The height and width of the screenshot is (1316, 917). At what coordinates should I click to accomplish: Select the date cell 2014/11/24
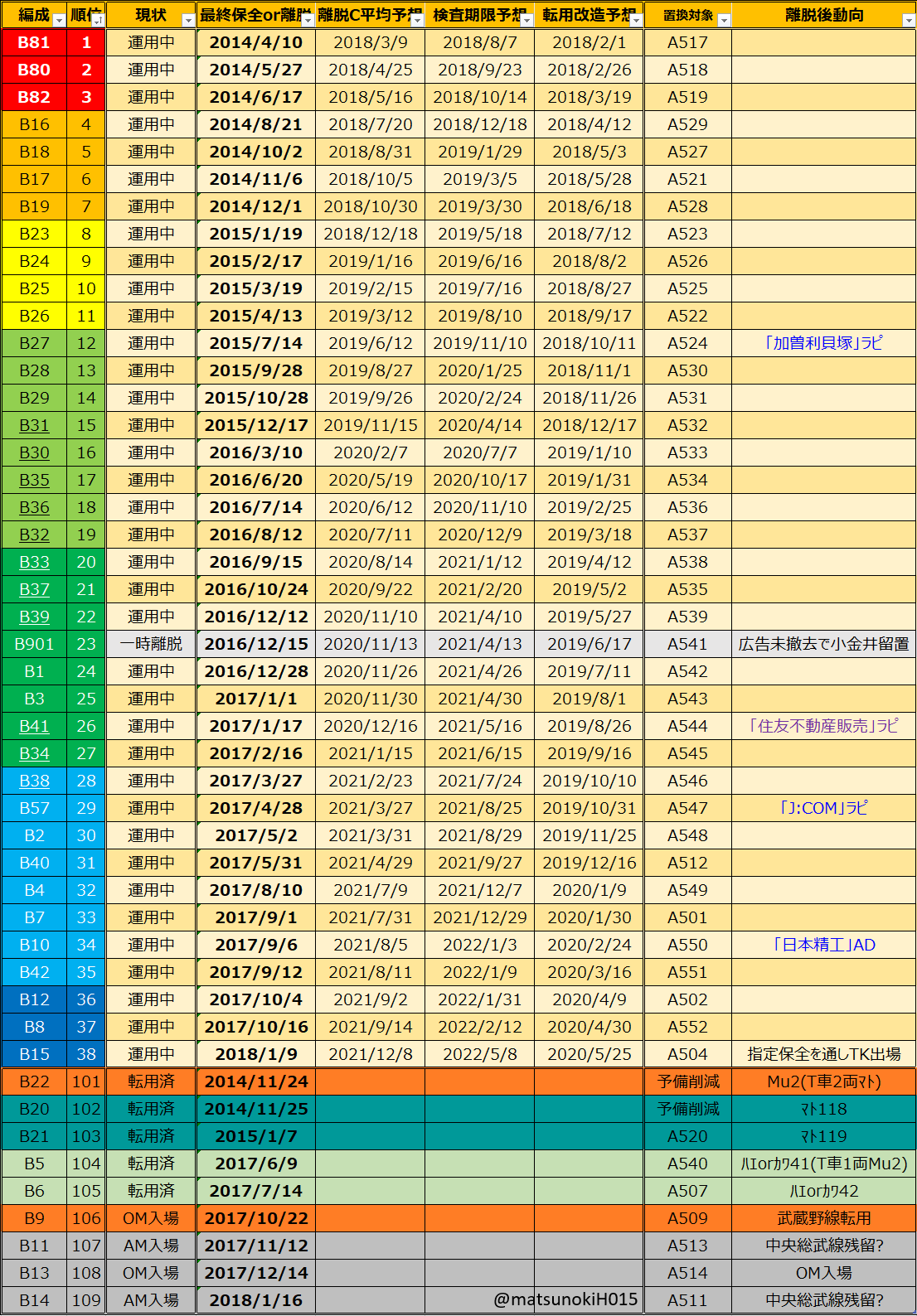pyautogui.click(x=256, y=1081)
